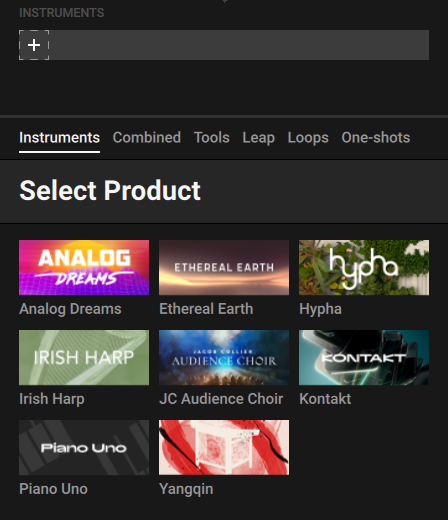Open the Combined tab

point(147,138)
